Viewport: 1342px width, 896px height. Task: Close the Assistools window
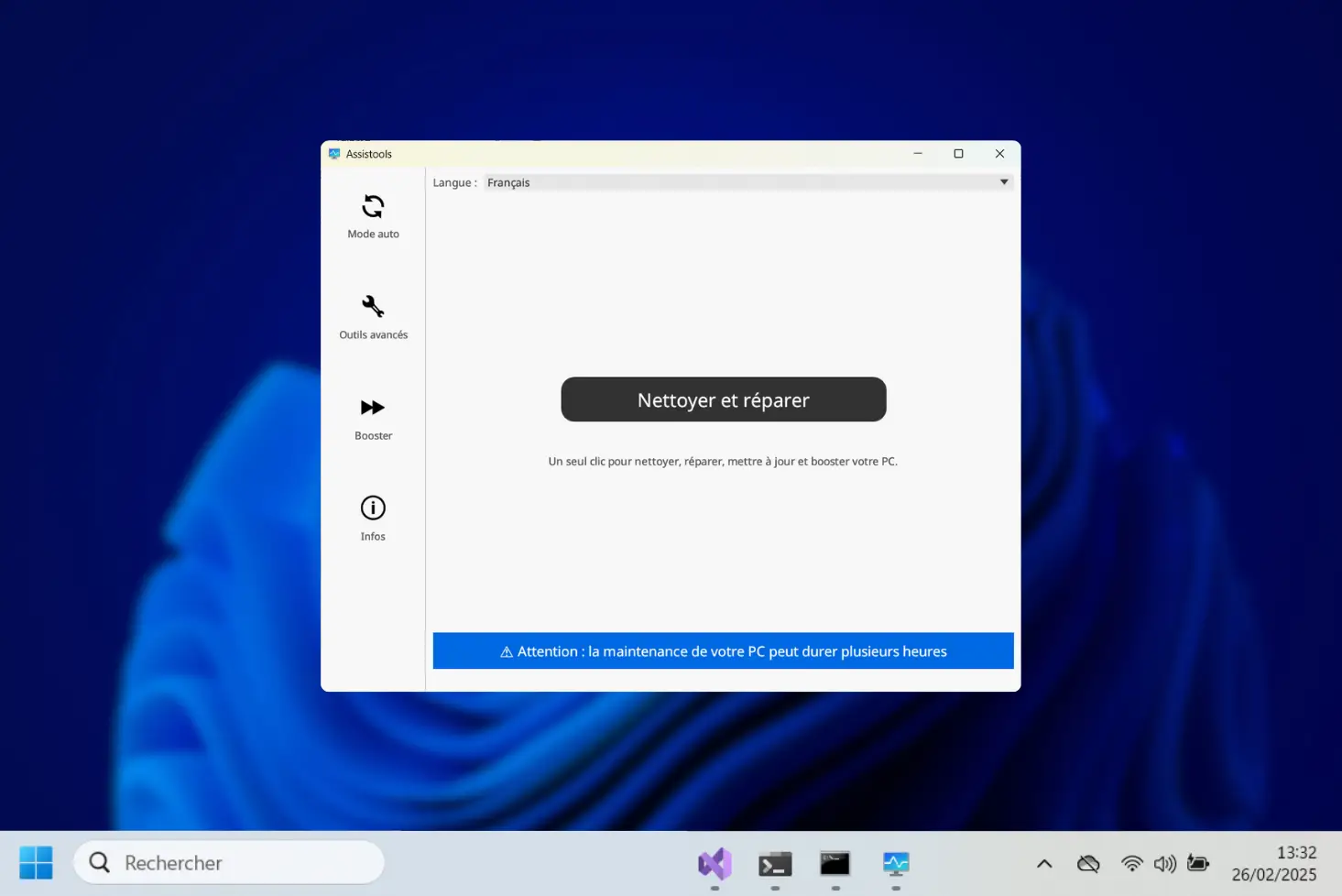[x=1000, y=154]
